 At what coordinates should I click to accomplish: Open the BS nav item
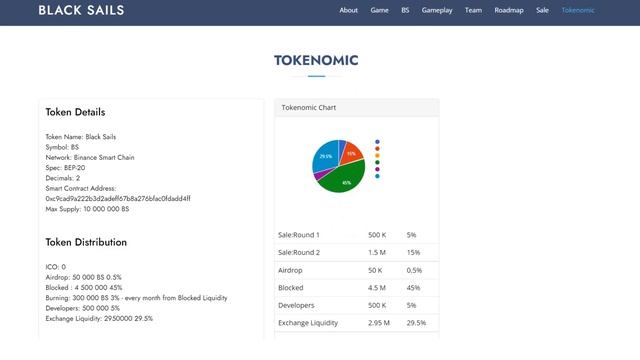(x=405, y=10)
